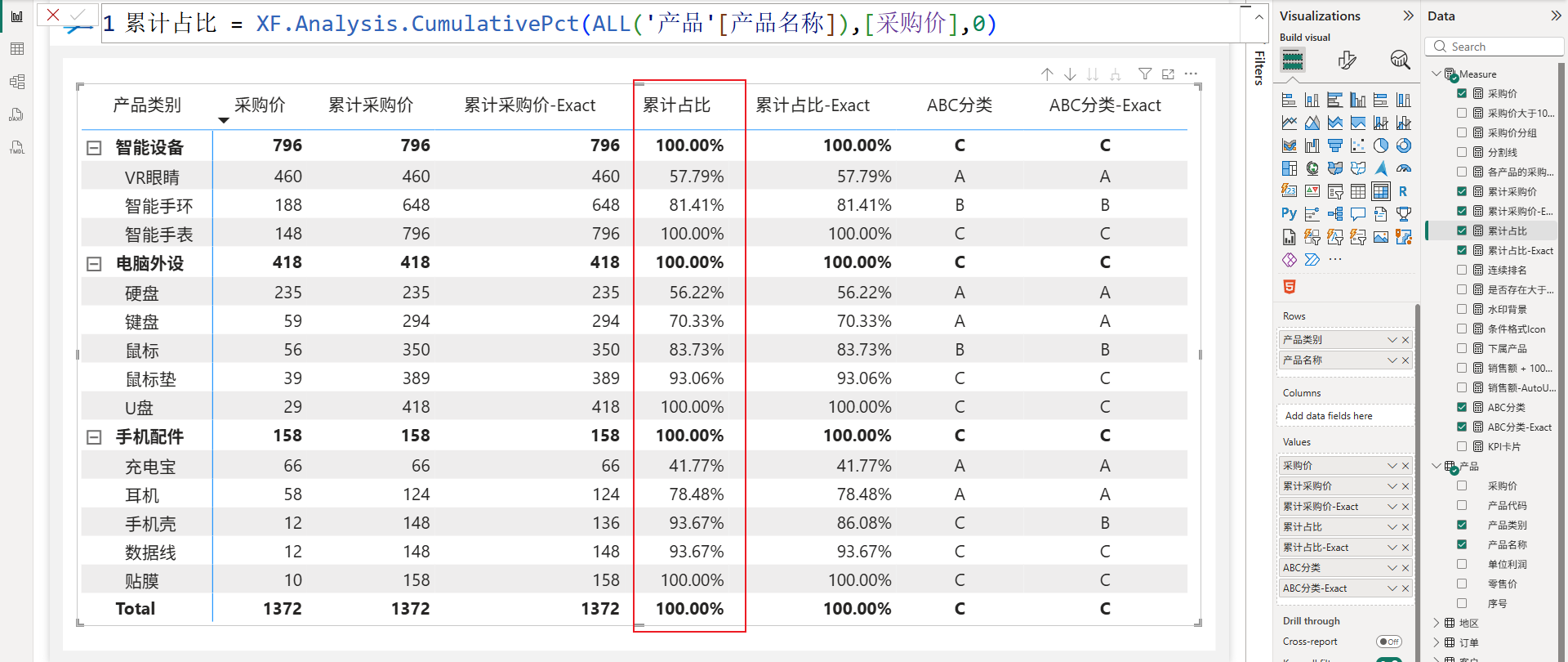1568x662 pixels.
Task: Remove 产品名称 field from Rows
Action: tap(1405, 360)
